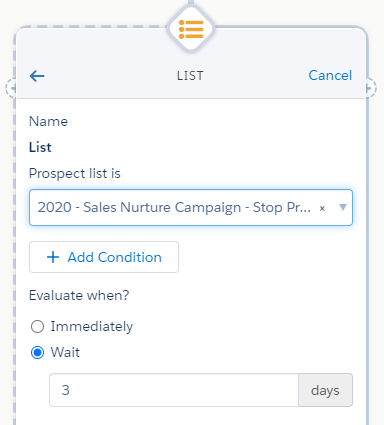Click the plus icon inside Add Condition

click(53, 257)
